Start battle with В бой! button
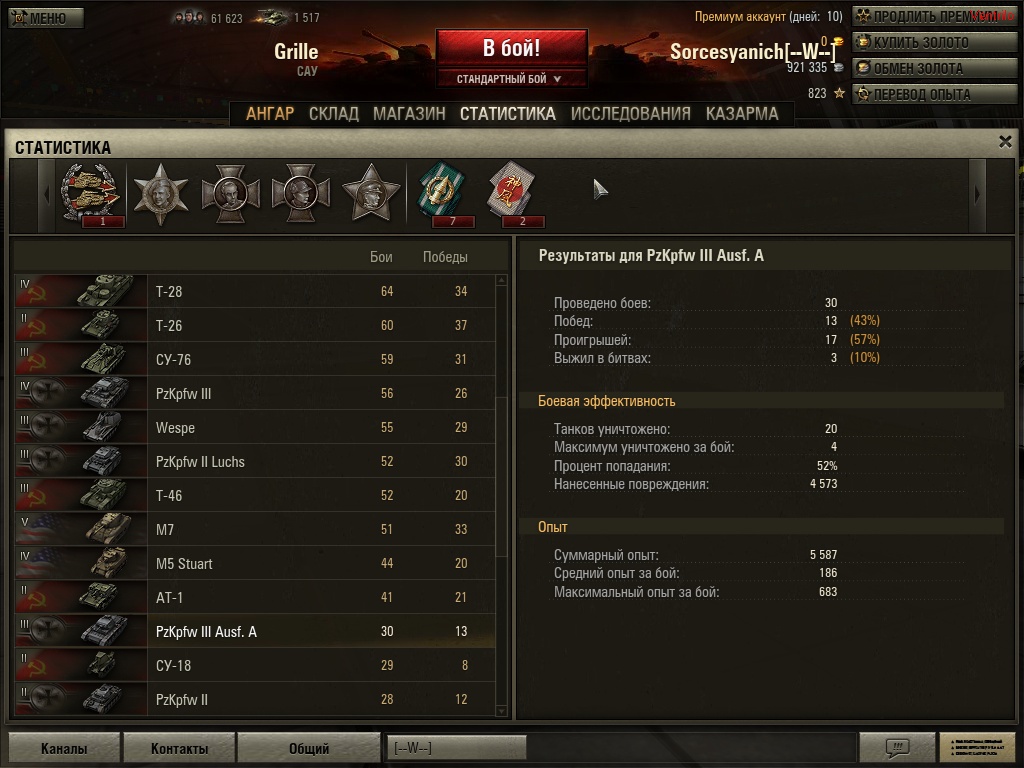Viewport: 1024px width, 768px height. pyautogui.click(x=512, y=48)
